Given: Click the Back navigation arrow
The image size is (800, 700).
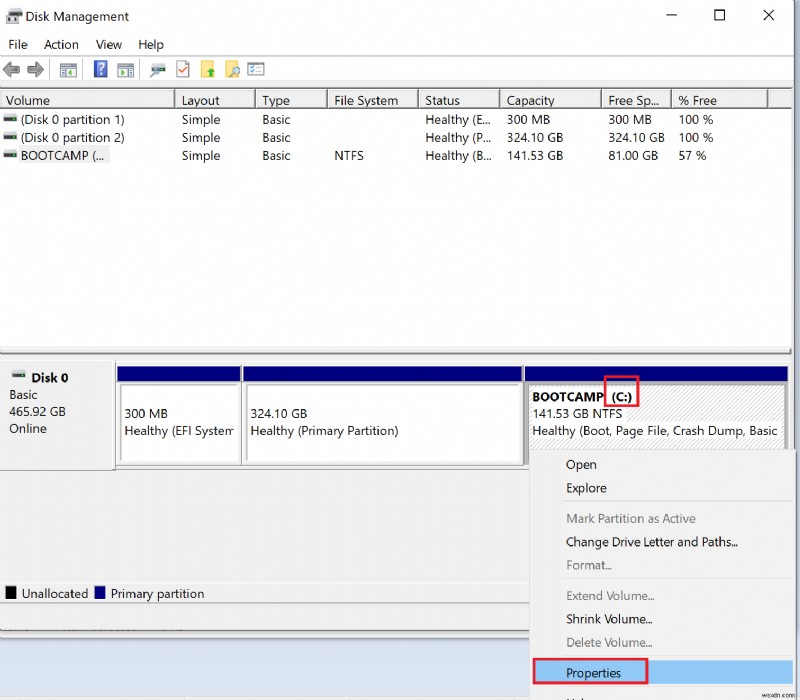Looking at the screenshot, I should (x=11, y=69).
